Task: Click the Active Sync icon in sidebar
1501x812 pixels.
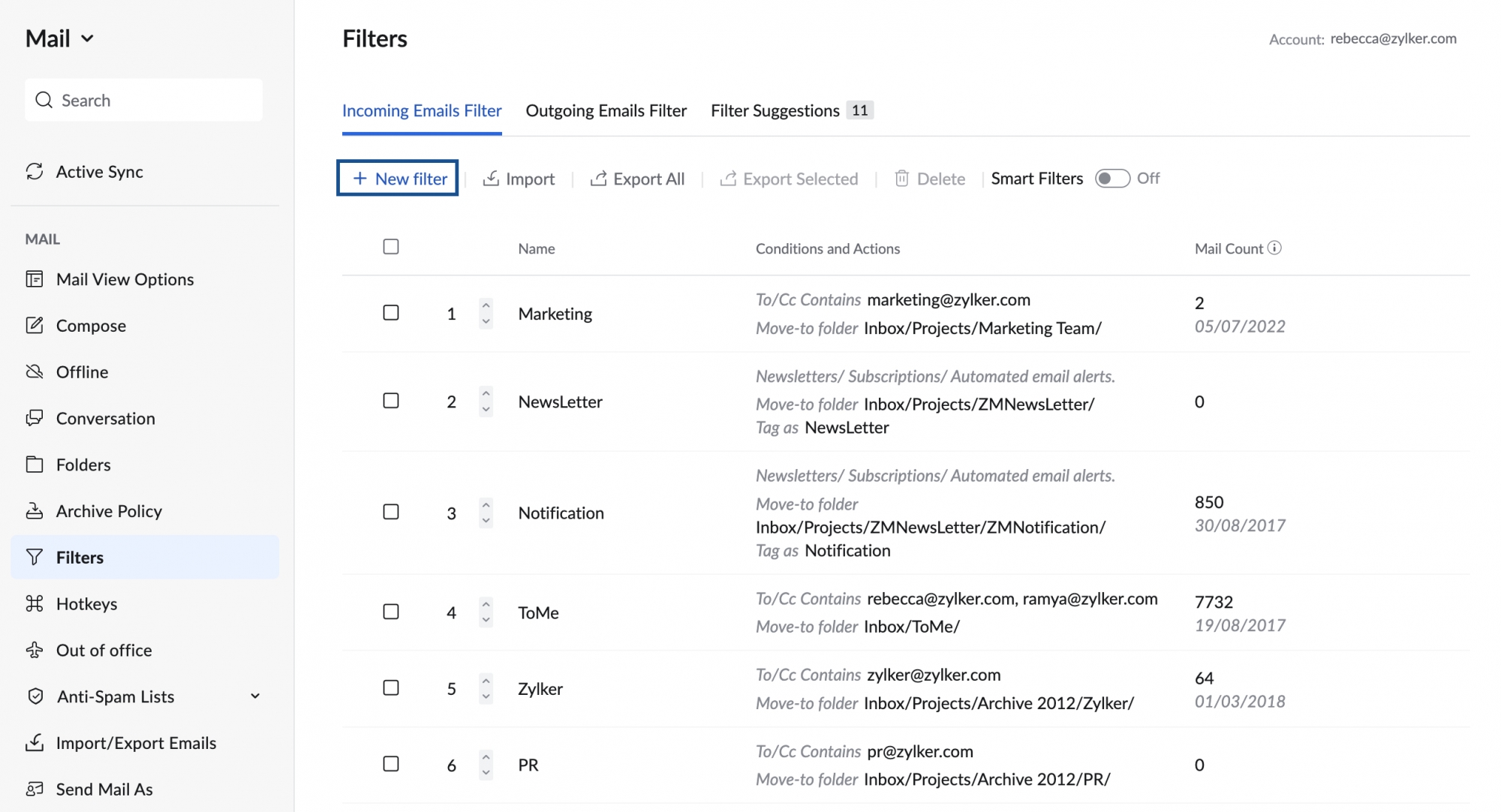Action: [35, 170]
